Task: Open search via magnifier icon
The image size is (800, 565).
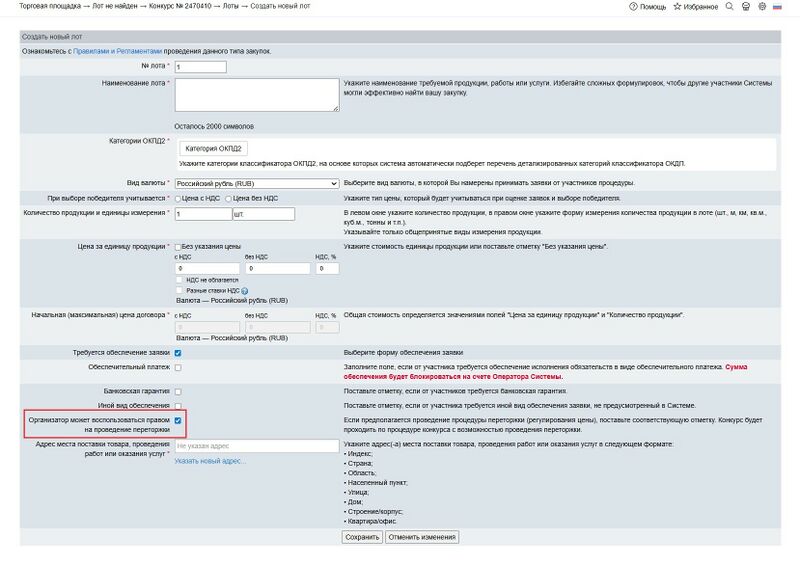Action: pyautogui.click(x=729, y=7)
